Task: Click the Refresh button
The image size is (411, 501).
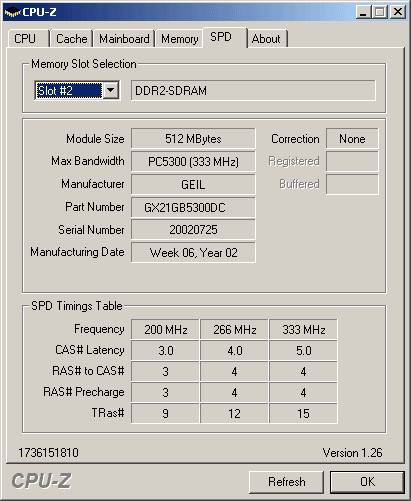Action: click(286, 482)
